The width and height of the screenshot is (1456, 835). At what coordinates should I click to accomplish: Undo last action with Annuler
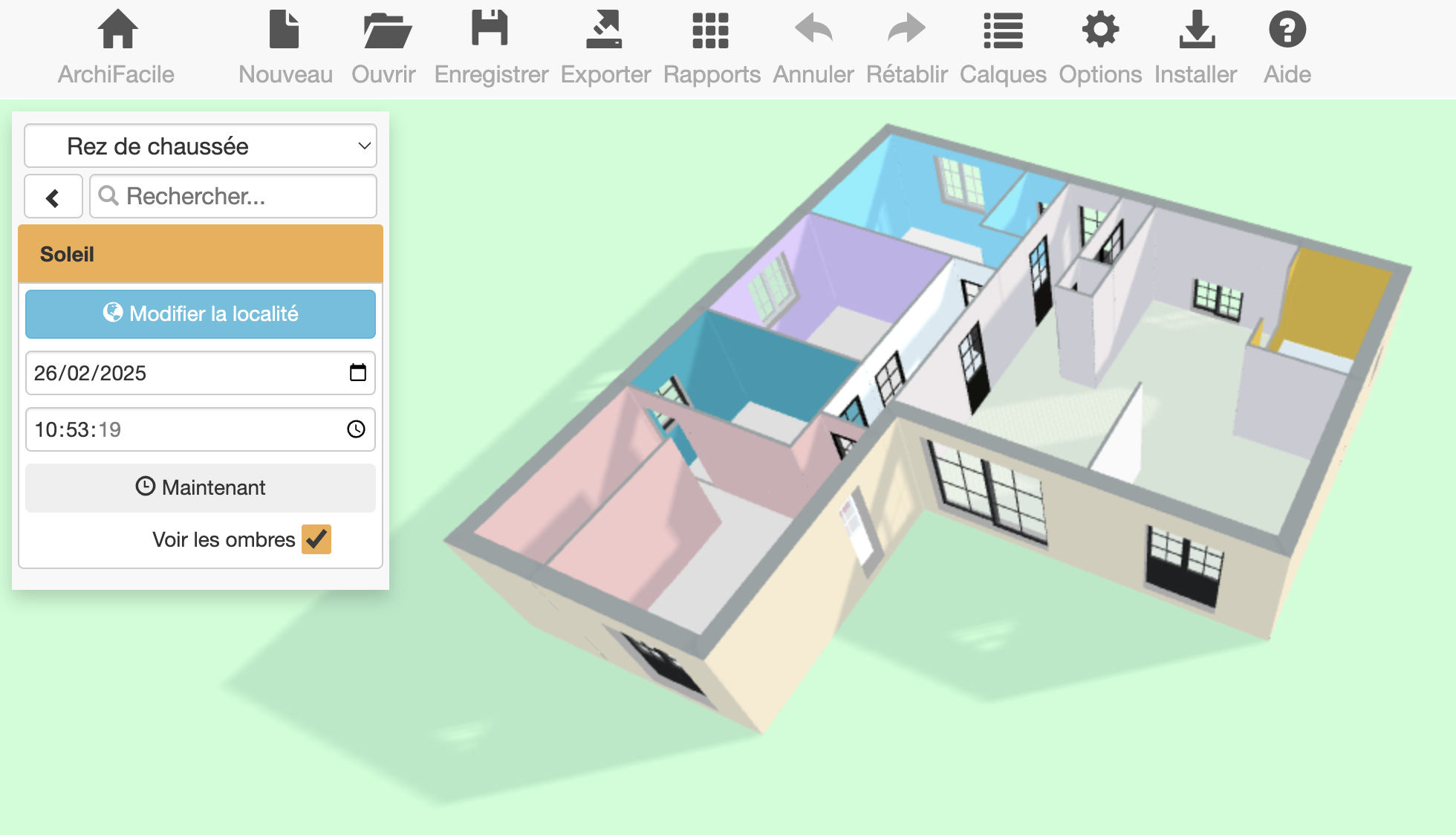(x=813, y=30)
